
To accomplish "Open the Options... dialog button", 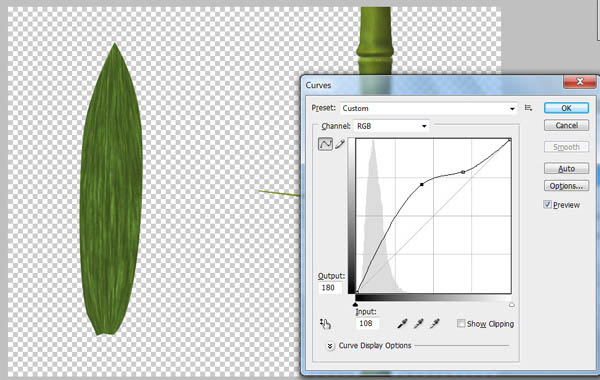I will pyautogui.click(x=566, y=186).
